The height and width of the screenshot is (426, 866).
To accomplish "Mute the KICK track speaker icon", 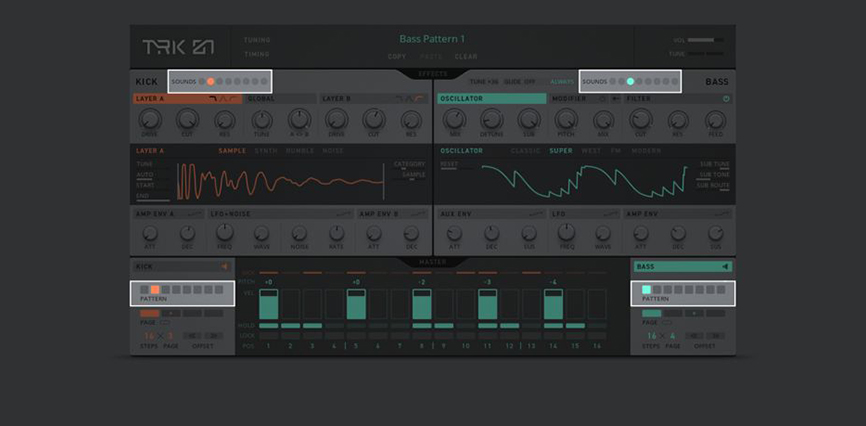I will 225,266.
